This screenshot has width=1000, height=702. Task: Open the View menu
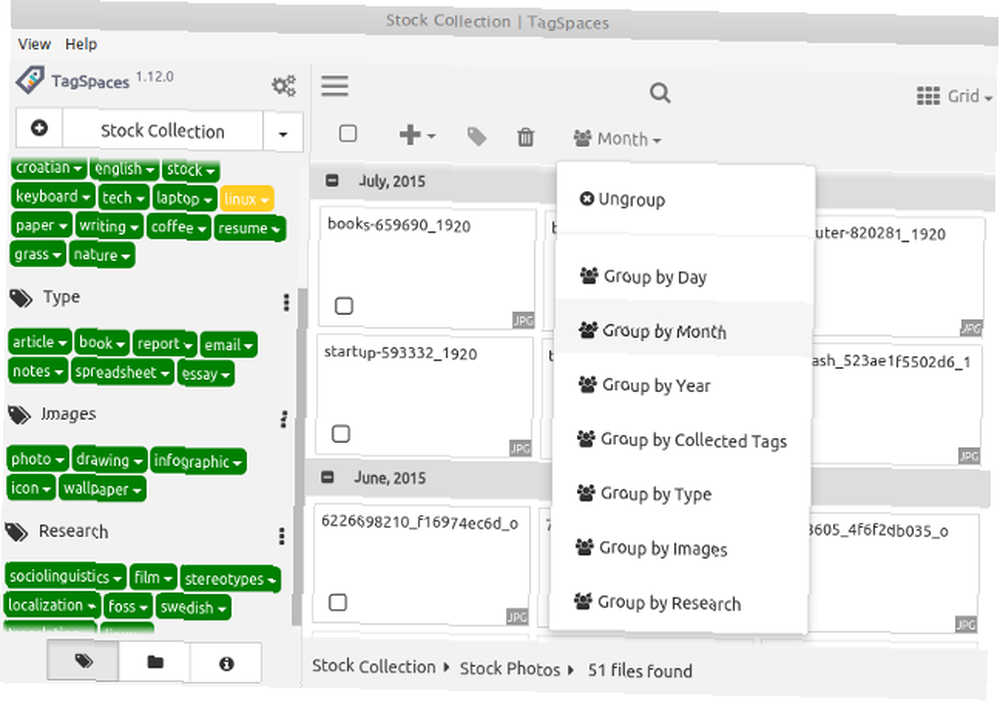pos(34,44)
